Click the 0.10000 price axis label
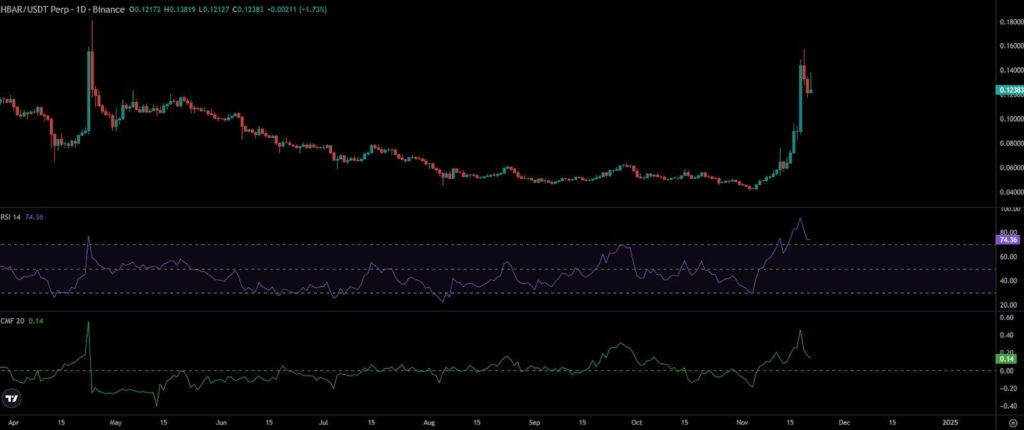1024x430 pixels. click(x=1010, y=119)
